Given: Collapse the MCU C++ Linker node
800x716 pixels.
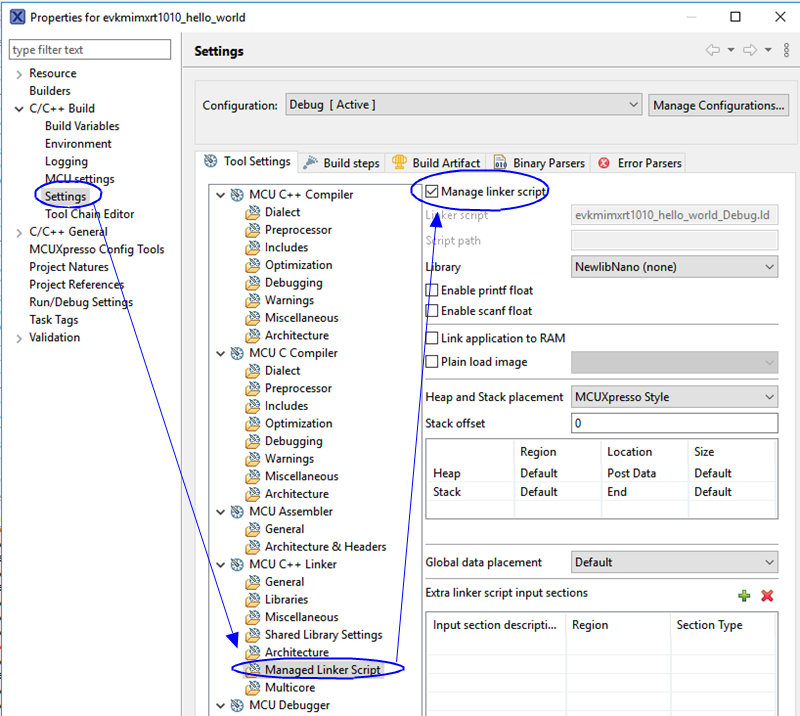Looking at the screenshot, I should (x=220, y=564).
